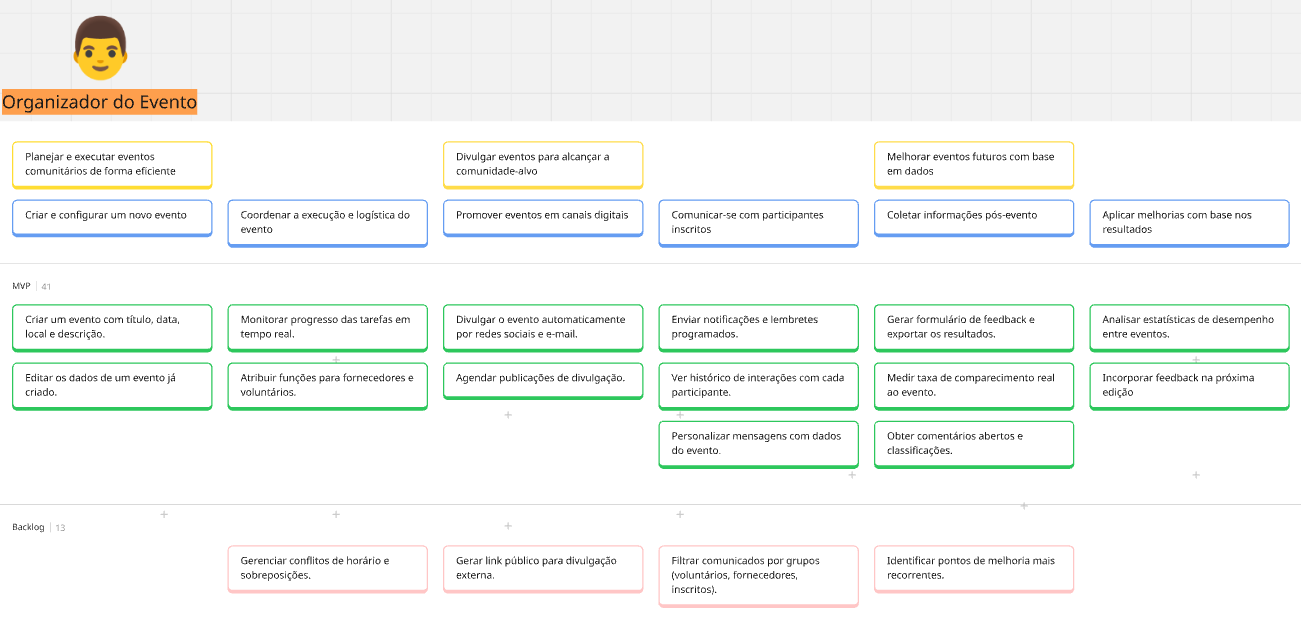Click plus icon above Identificar pontos de melhoria card
The height and width of the screenshot is (618, 1301).
pos(1024,506)
